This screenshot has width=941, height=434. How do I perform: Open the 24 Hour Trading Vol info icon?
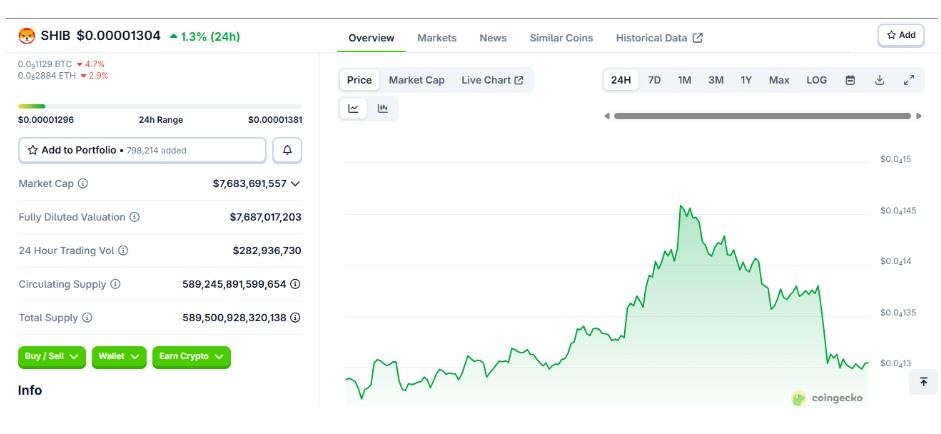pyautogui.click(x=123, y=250)
